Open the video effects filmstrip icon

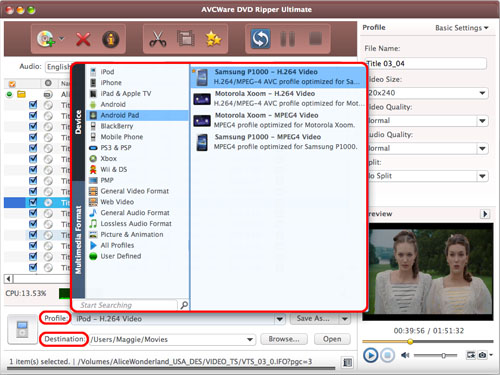[x=186, y=39]
